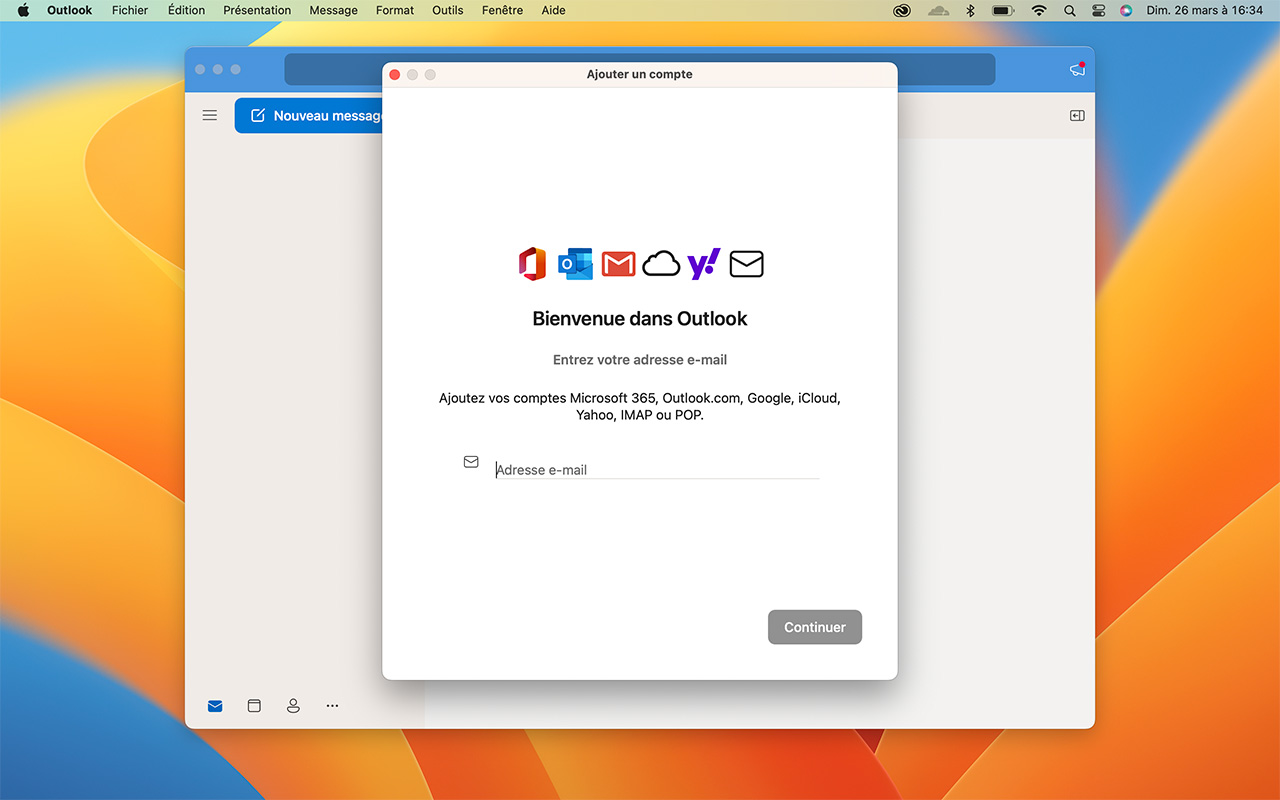Open the Mail view icon in bottom bar
1280x800 pixels.
click(x=215, y=706)
